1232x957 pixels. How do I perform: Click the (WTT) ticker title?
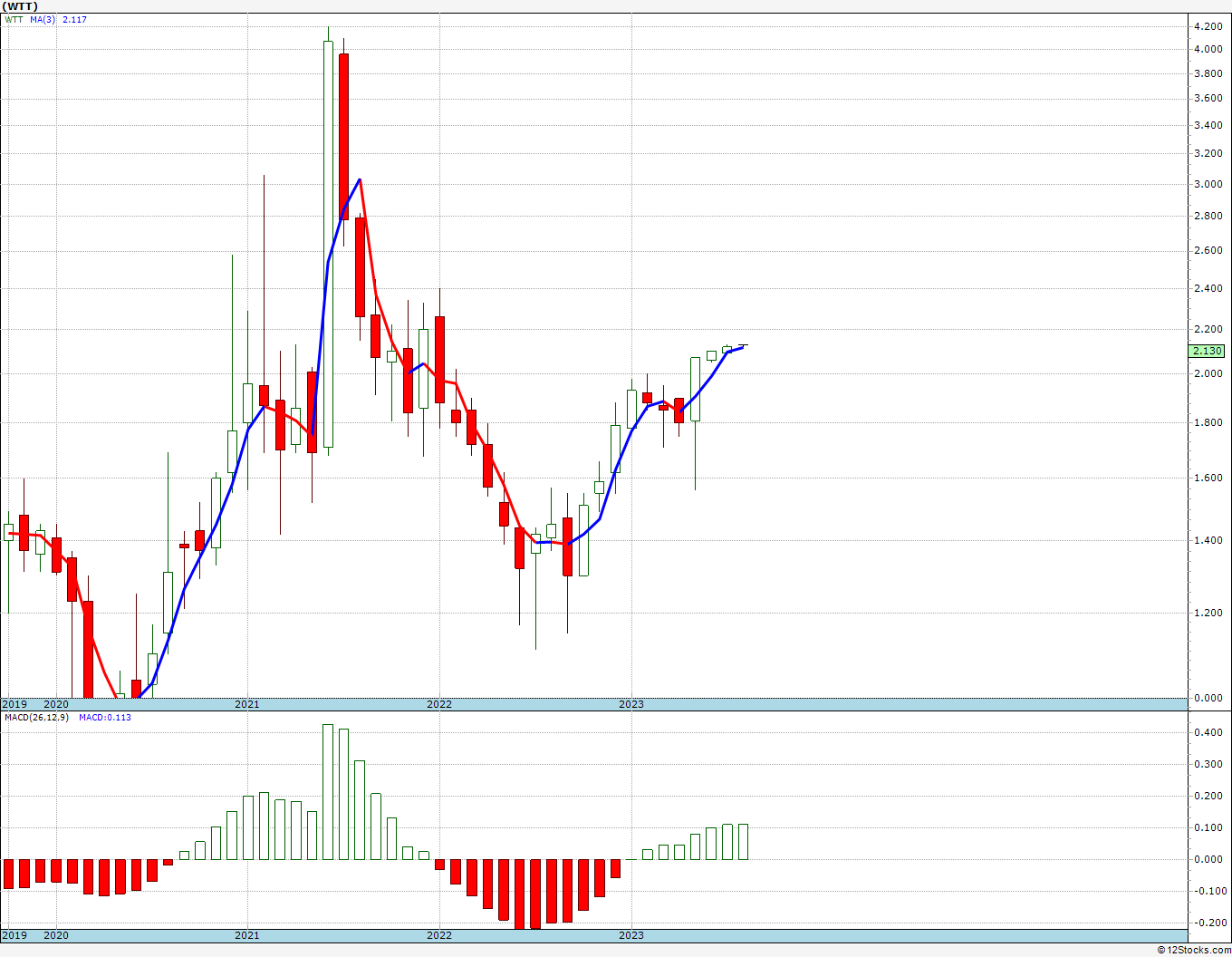coord(20,6)
